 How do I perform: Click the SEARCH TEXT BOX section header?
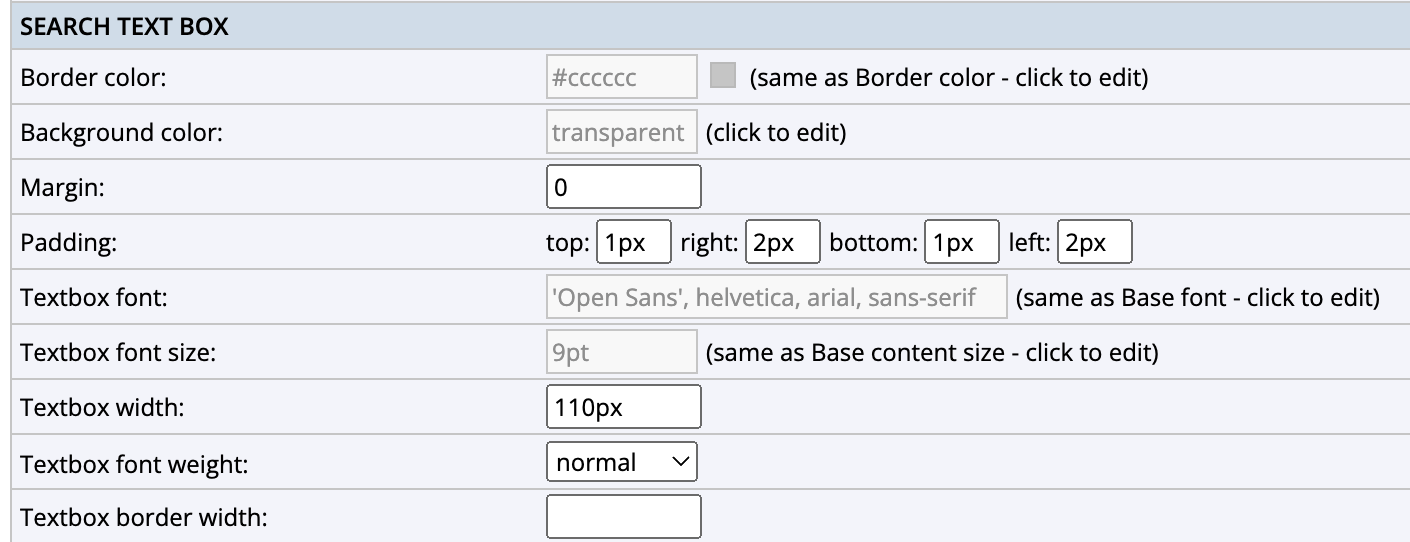pos(125,27)
